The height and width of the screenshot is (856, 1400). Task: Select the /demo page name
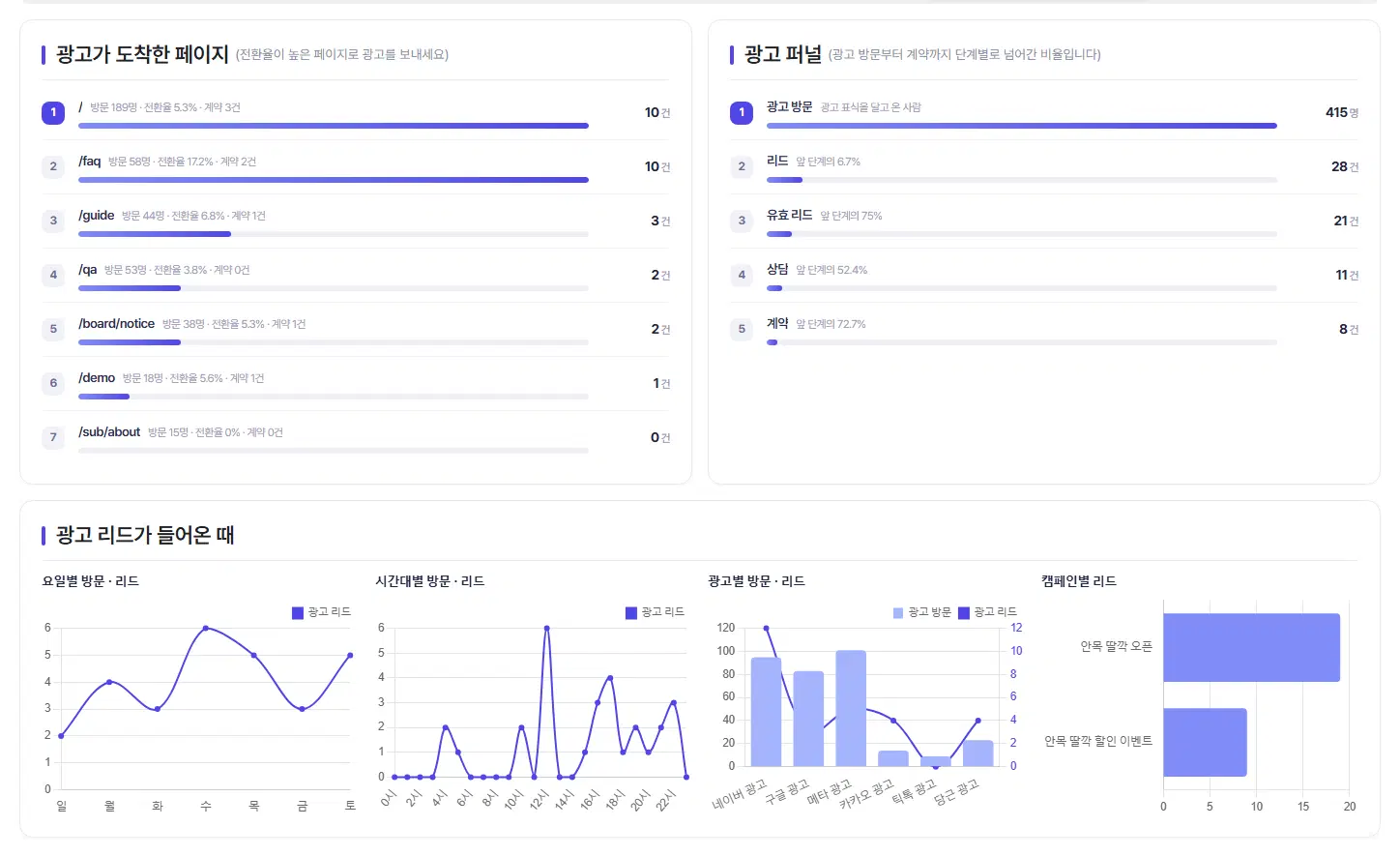click(x=97, y=378)
